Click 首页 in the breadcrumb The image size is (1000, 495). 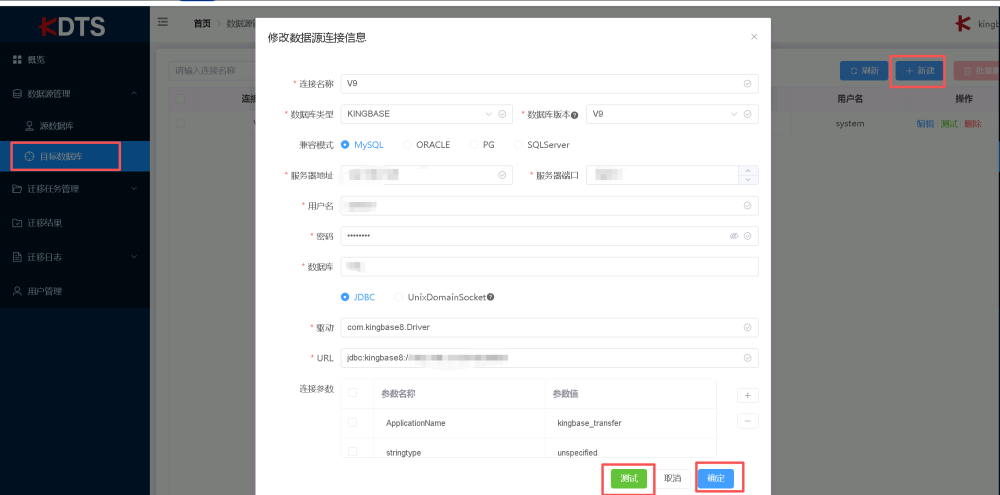click(x=202, y=24)
